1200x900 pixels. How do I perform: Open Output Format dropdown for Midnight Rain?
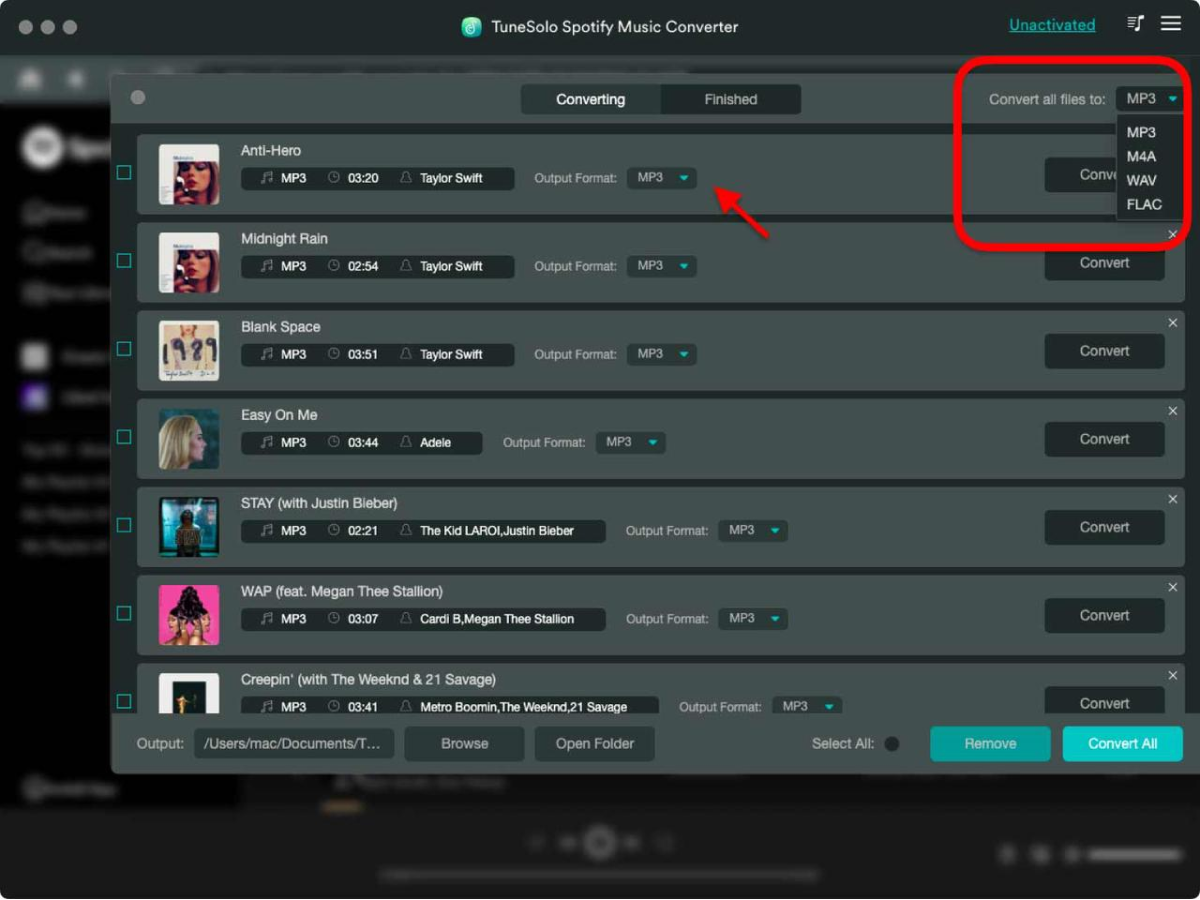662,266
